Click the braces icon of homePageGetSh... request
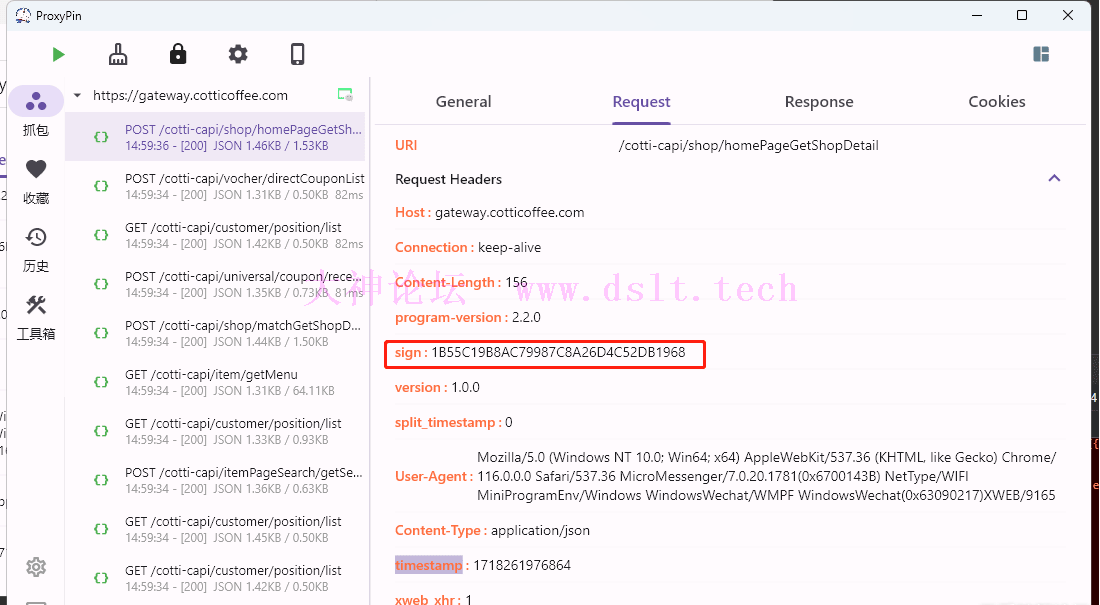1100x605 pixels. (x=101, y=137)
